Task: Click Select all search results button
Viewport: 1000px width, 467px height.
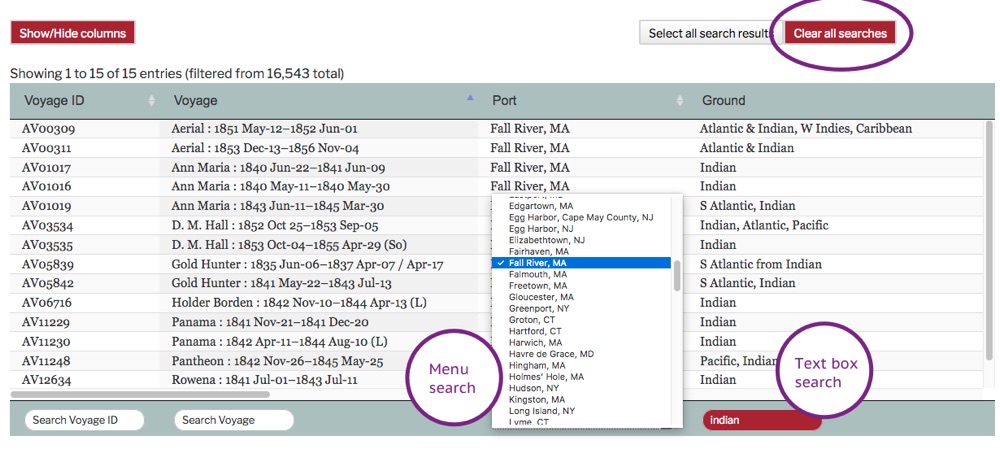Action: coord(708,33)
